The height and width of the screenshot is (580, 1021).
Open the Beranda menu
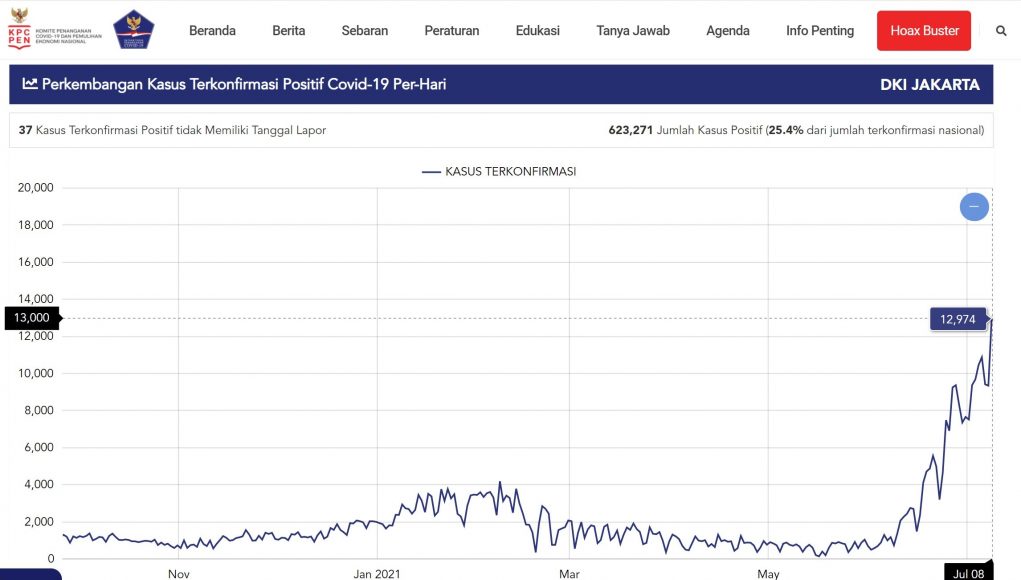(x=212, y=31)
